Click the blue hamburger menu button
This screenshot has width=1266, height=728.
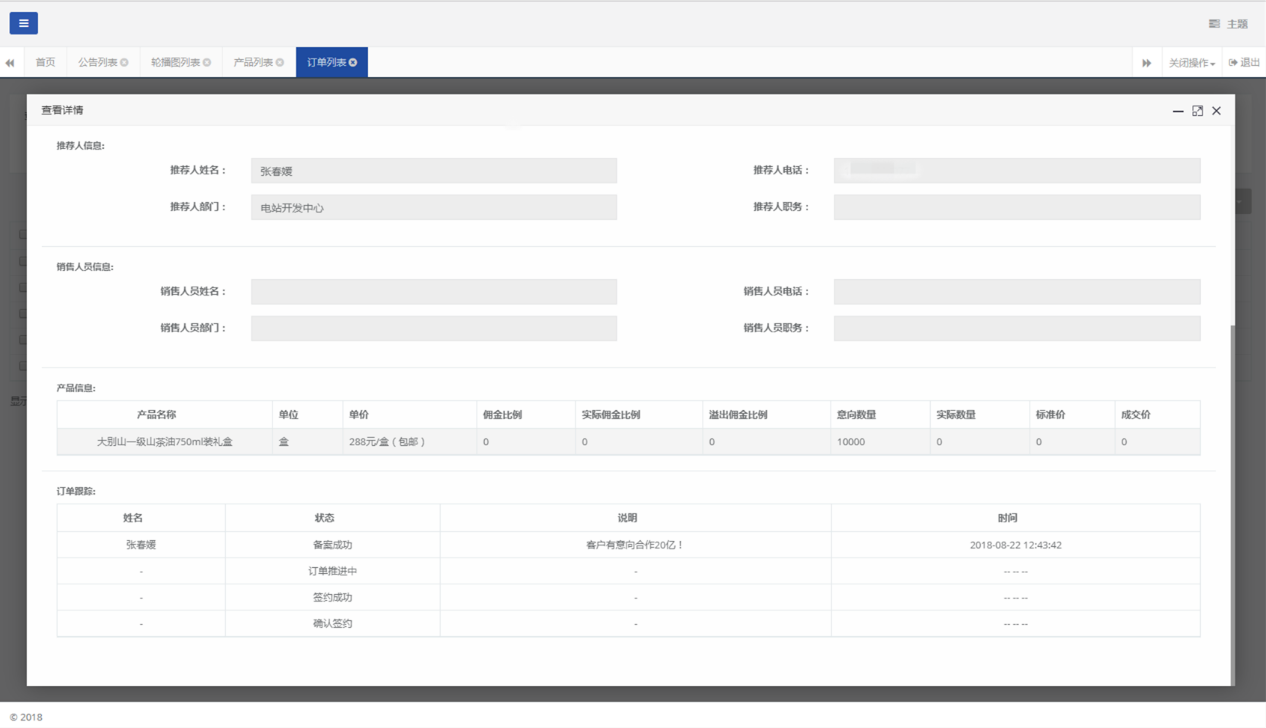click(23, 23)
